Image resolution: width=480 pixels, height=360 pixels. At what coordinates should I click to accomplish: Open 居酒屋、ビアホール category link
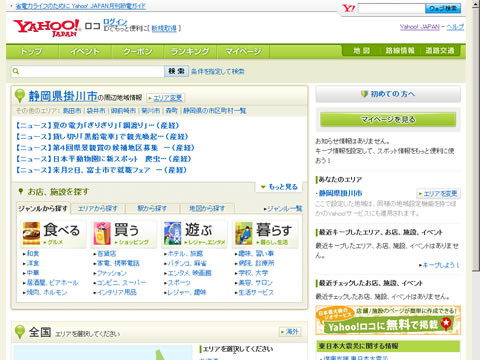tap(51, 283)
